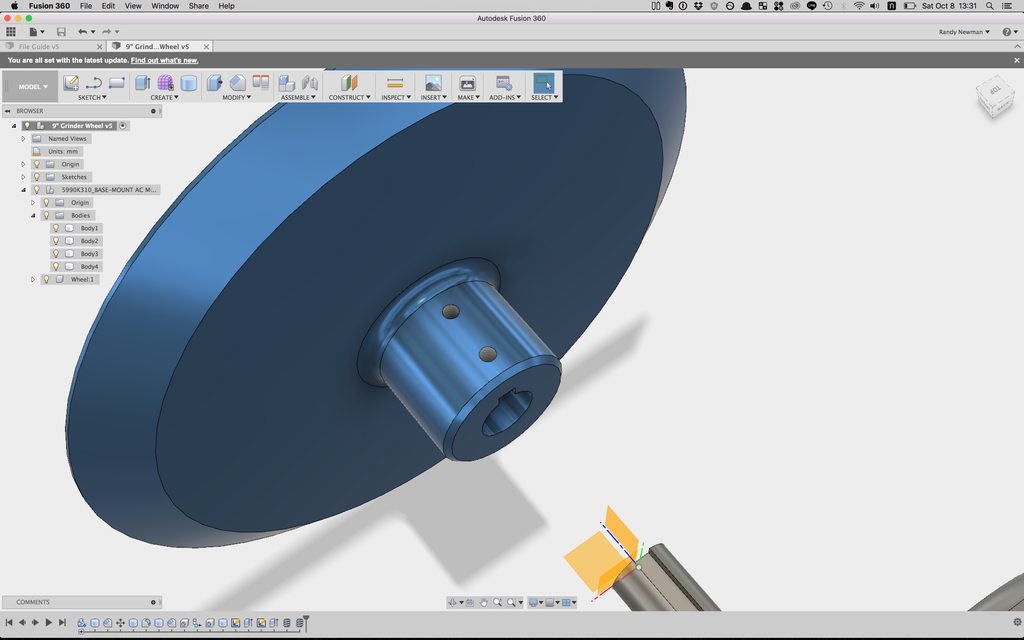Open the MODEL workspace dropdown

[x=33, y=87]
